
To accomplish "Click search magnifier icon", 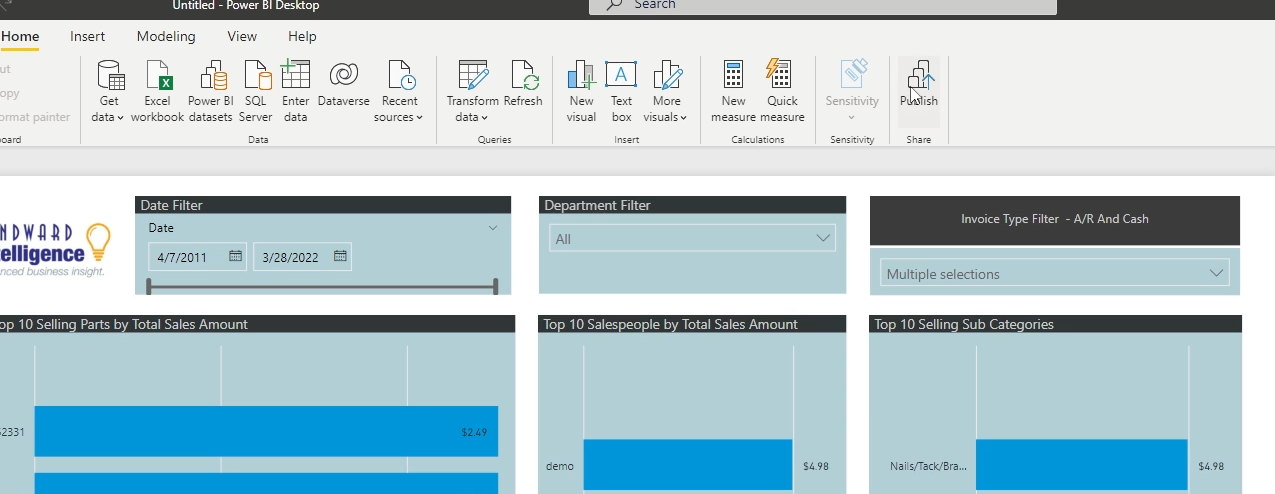I will pyautogui.click(x=615, y=5).
